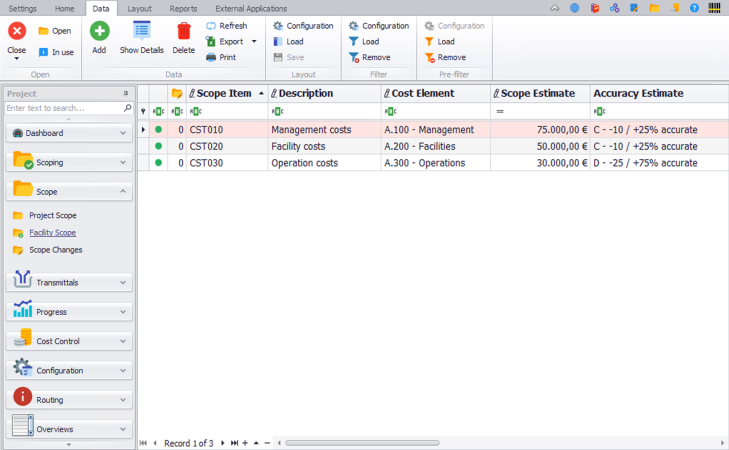Viewport: 729px width, 450px height.
Task: Open Project Scope in sidebar
Action: [x=52, y=215]
